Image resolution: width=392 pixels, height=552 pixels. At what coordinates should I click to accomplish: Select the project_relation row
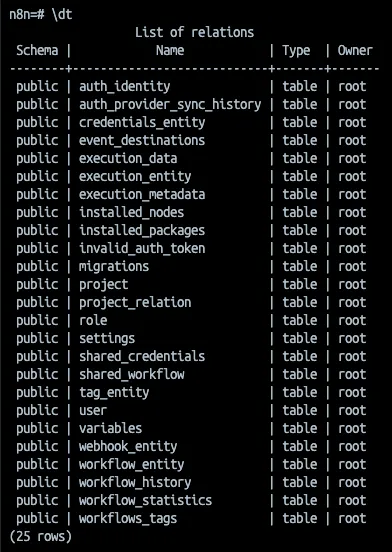tap(191, 302)
